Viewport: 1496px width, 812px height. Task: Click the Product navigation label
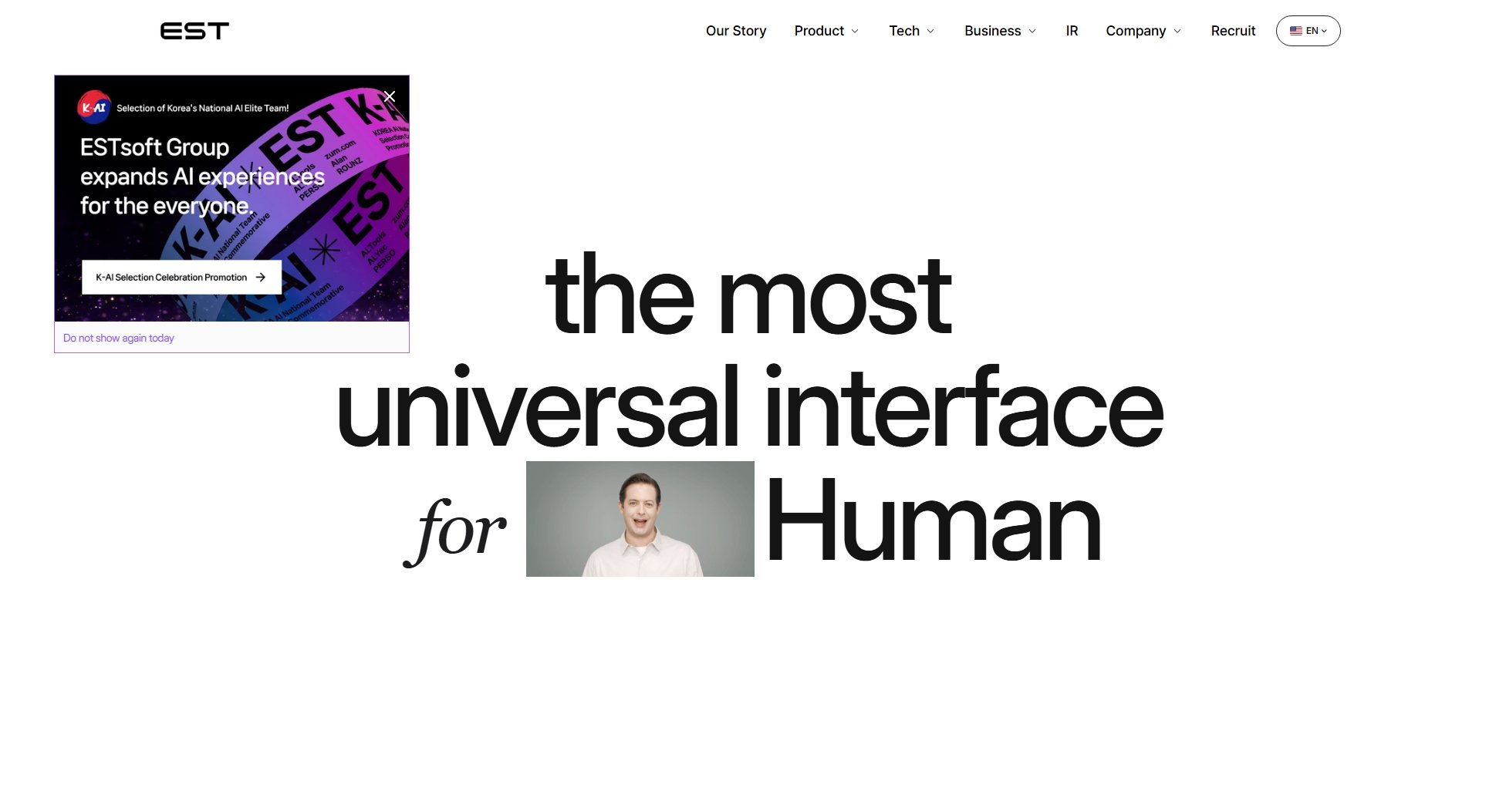[819, 31]
